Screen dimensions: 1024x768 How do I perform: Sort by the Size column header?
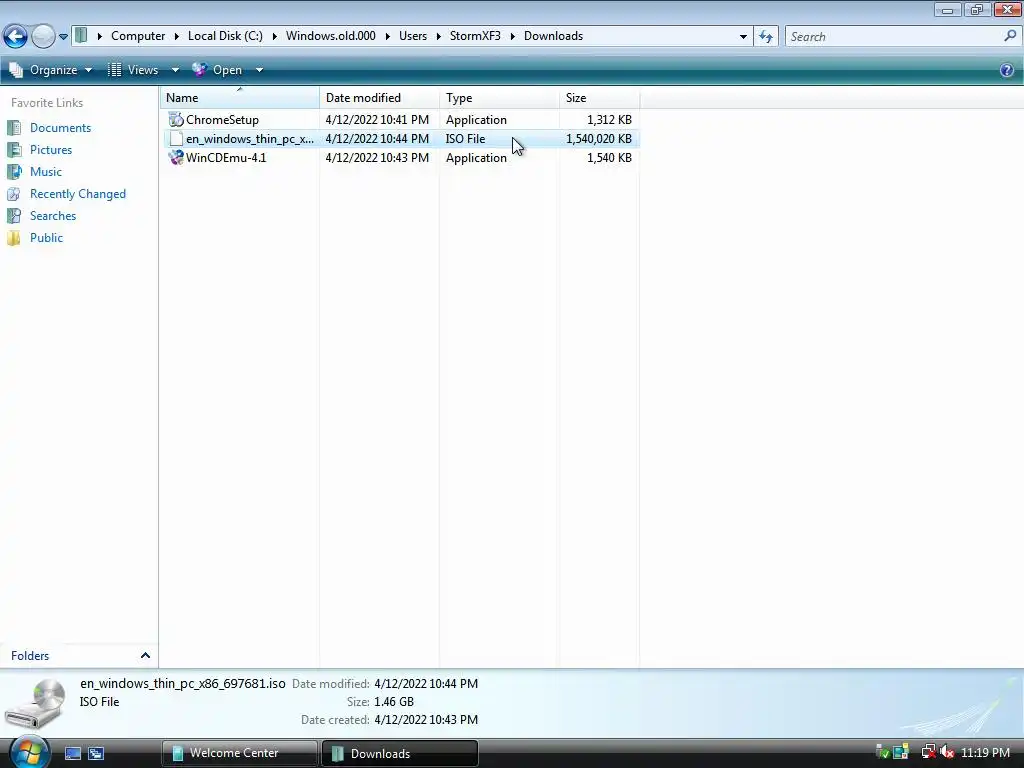(x=600, y=97)
